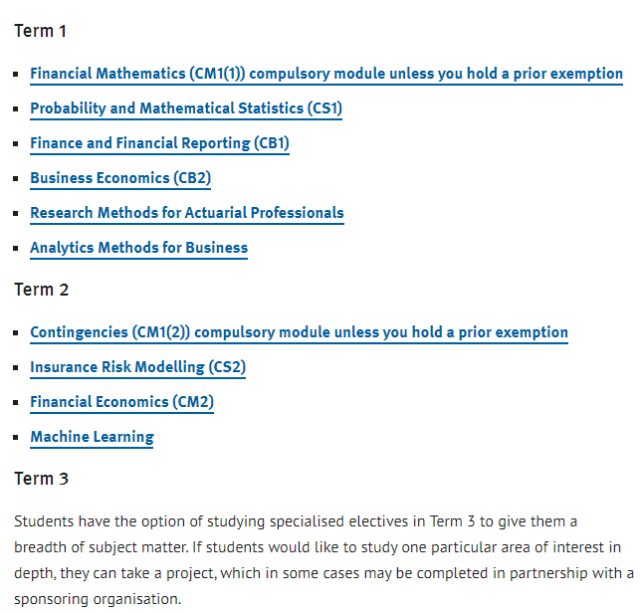This screenshot has height=614, width=641.
Task: Click the bullet beside Business Economics
Action: 16,179
